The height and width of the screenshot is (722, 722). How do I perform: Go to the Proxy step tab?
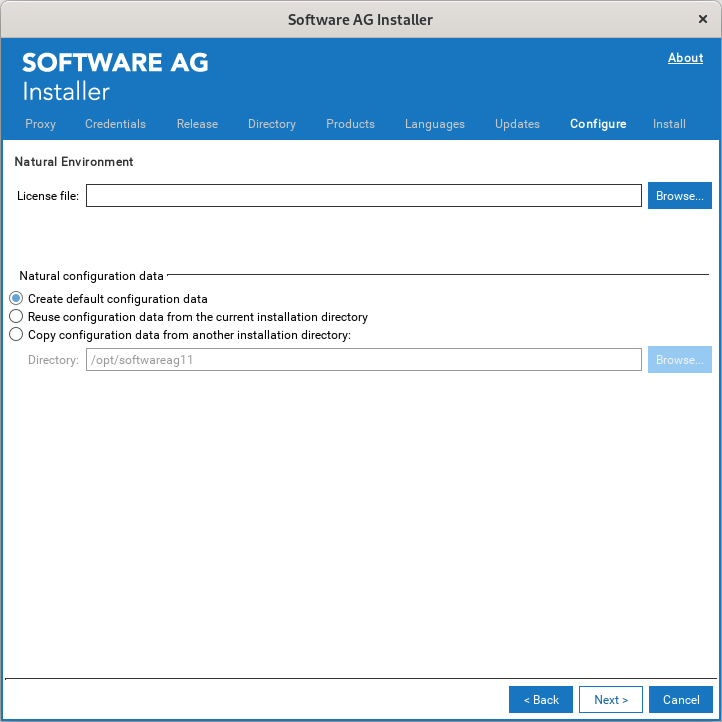click(40, 124)
